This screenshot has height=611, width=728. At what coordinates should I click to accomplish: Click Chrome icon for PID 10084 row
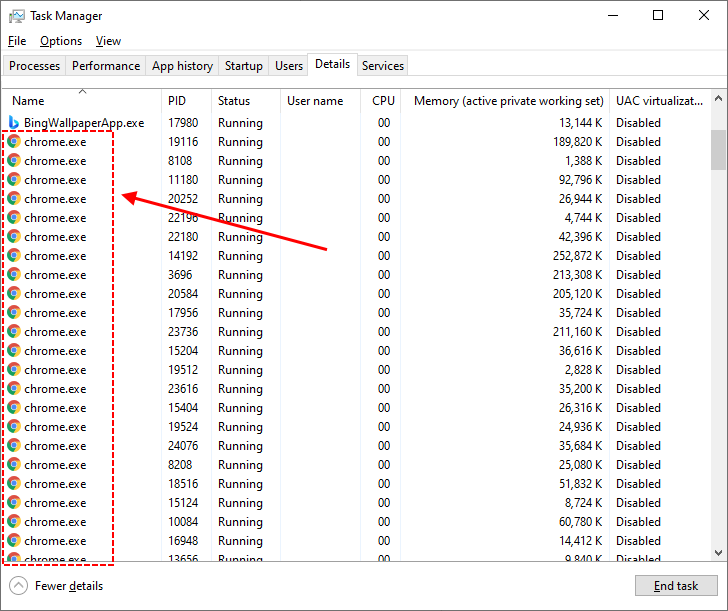[x=14, y=522]
